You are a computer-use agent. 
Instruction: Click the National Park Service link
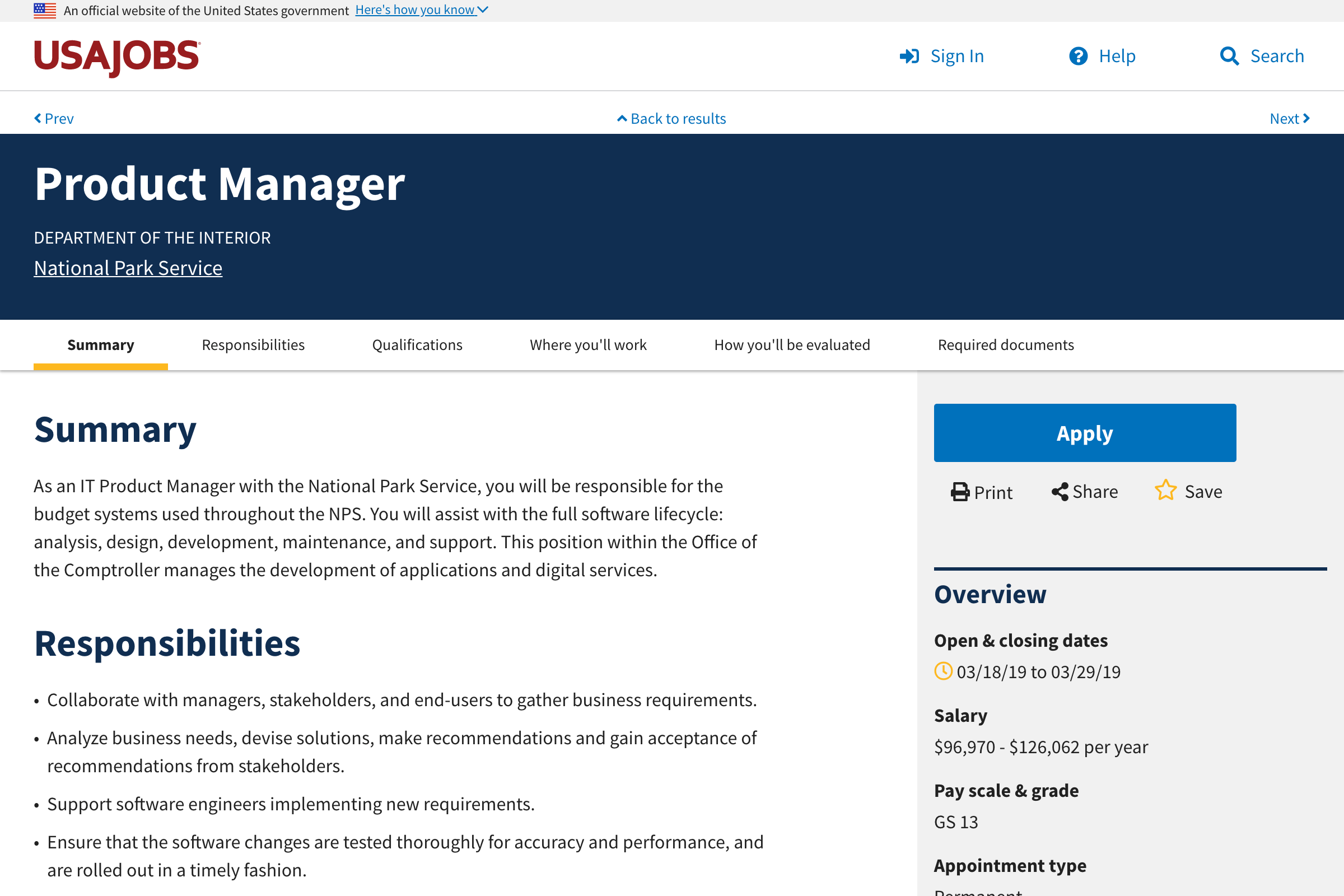click(127, 267)
